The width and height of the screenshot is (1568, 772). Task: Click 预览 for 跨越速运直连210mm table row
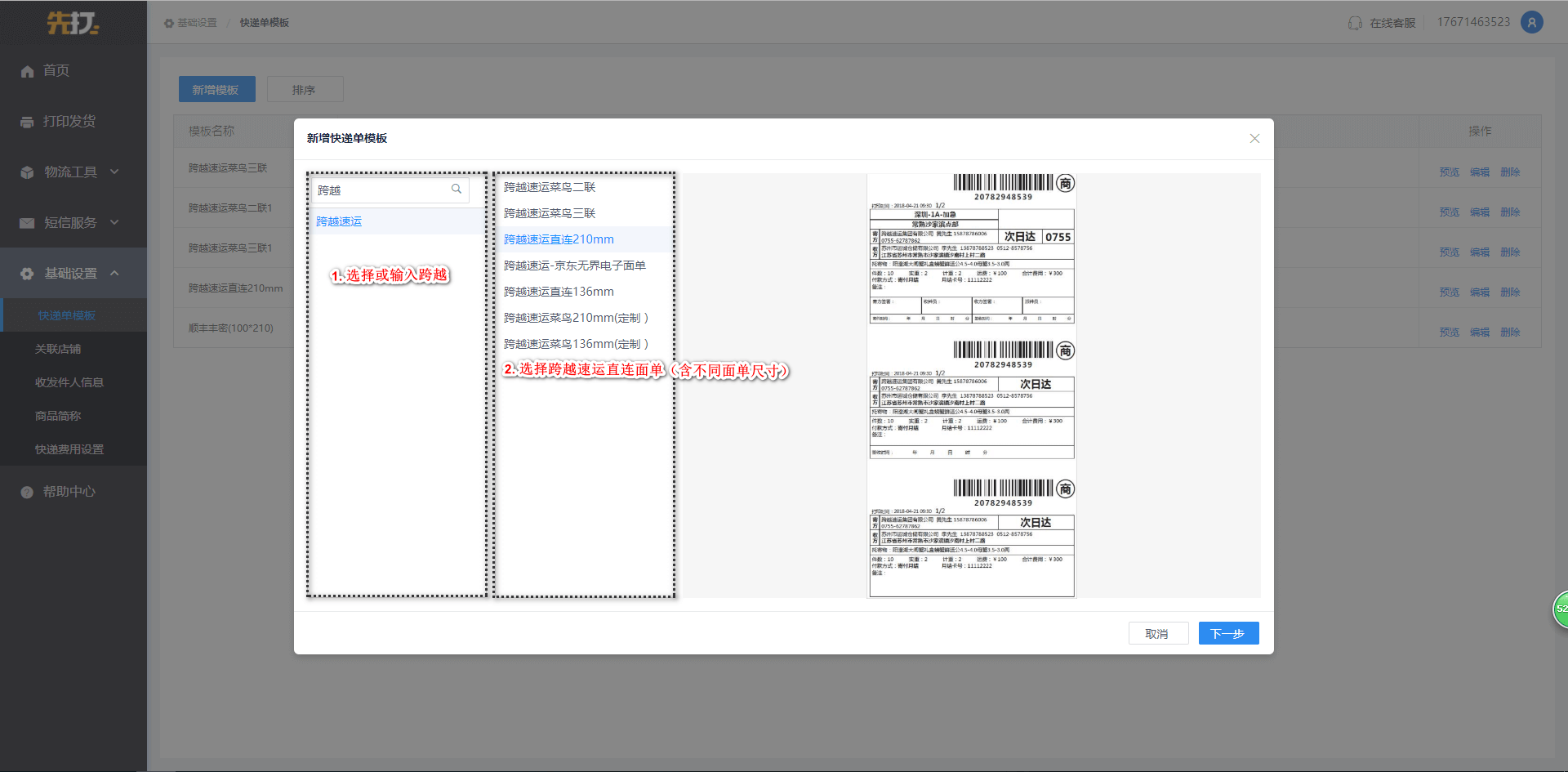[1450, 292]
